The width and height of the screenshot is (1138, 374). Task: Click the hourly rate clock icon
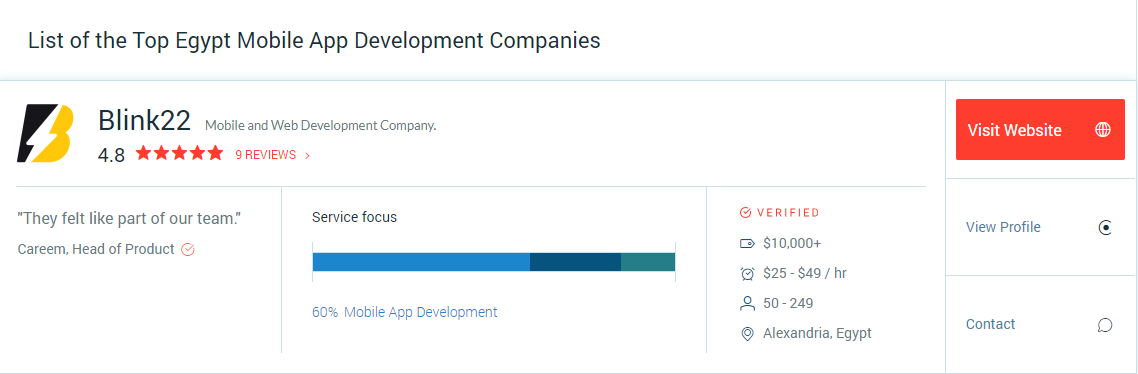[x=747, y=274]
